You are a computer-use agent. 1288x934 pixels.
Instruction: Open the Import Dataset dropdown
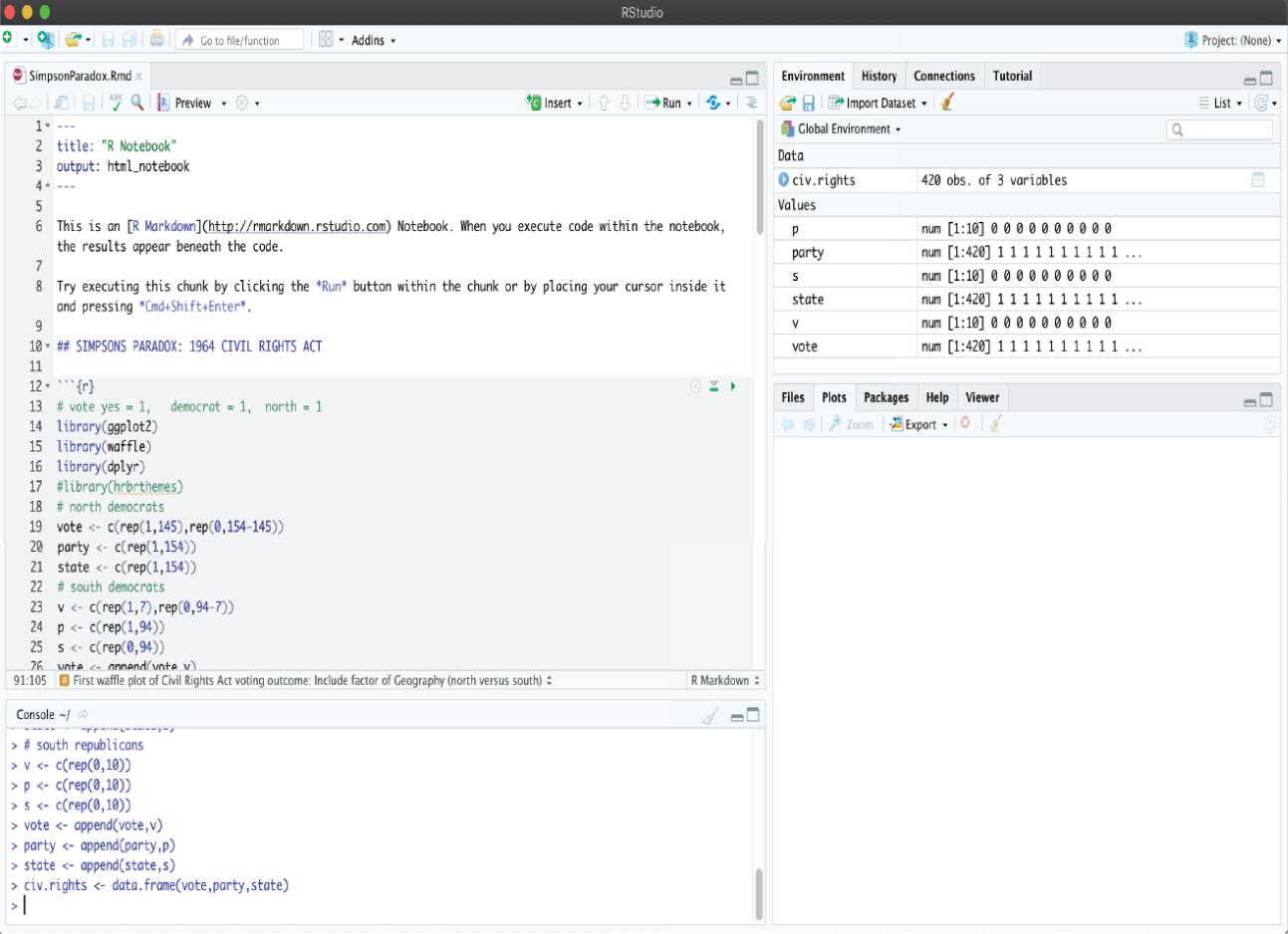878,103
